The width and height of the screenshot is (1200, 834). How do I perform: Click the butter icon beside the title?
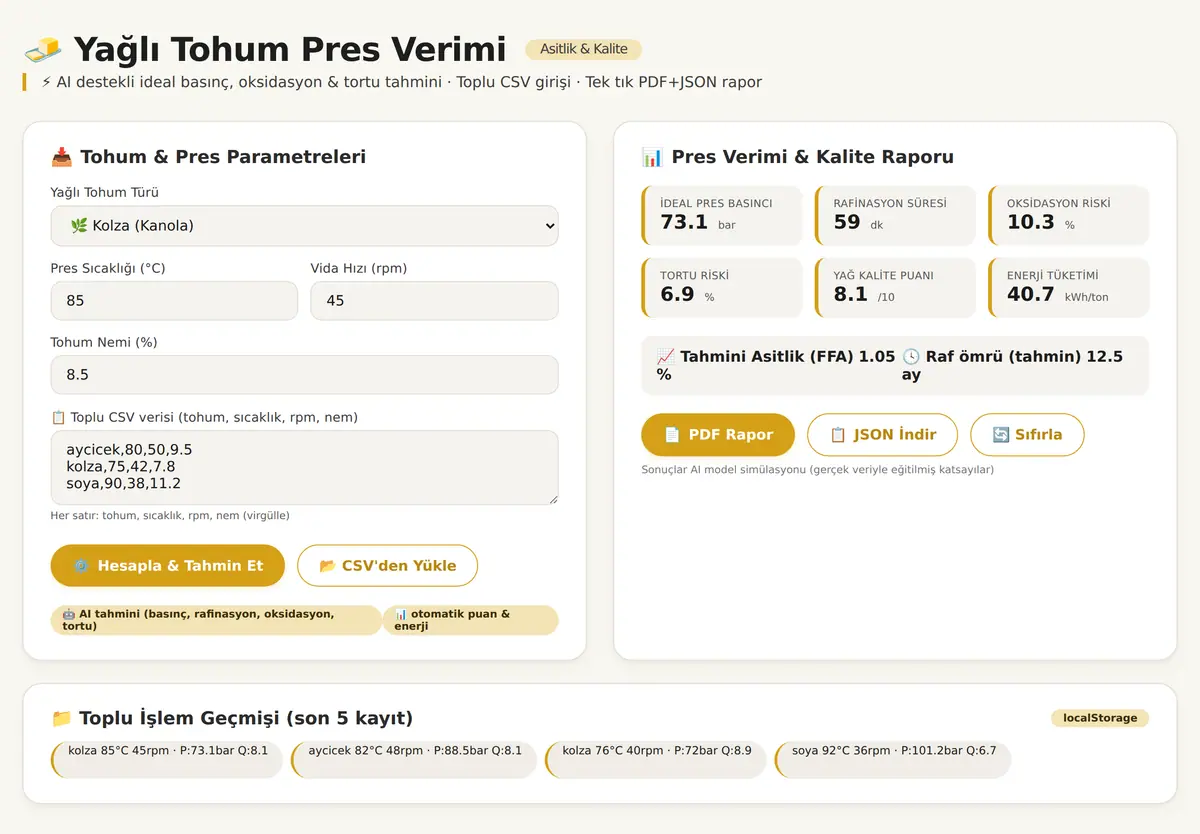[x=42, y=49]
